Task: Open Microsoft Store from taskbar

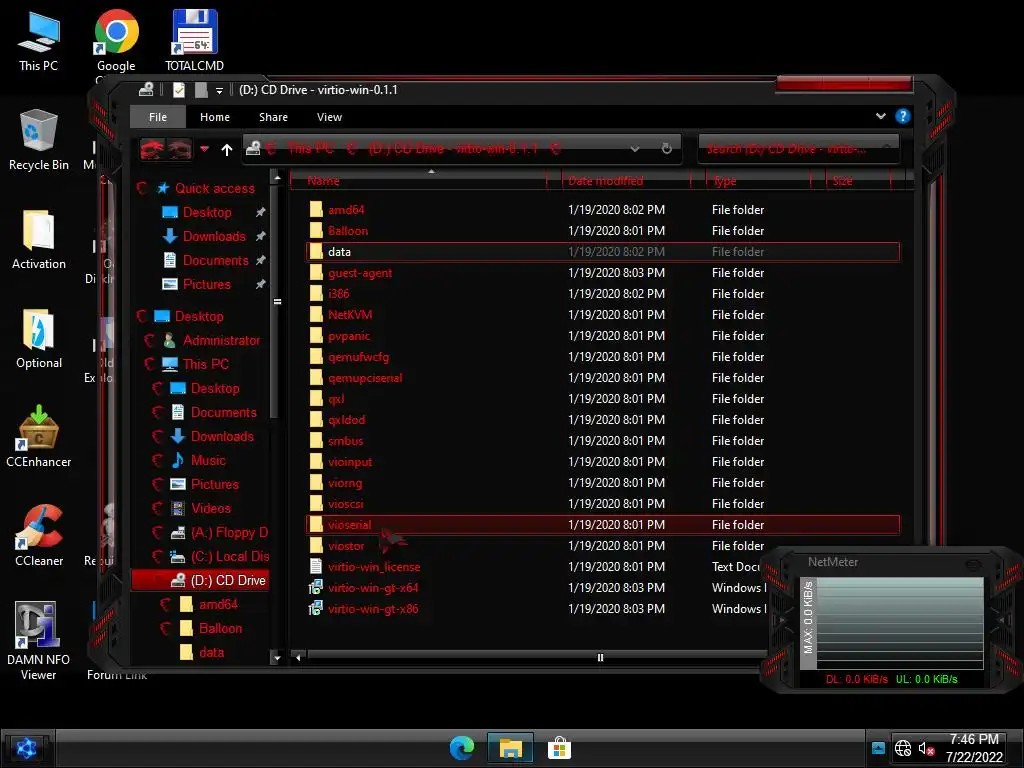Action: tap(559, 748)
